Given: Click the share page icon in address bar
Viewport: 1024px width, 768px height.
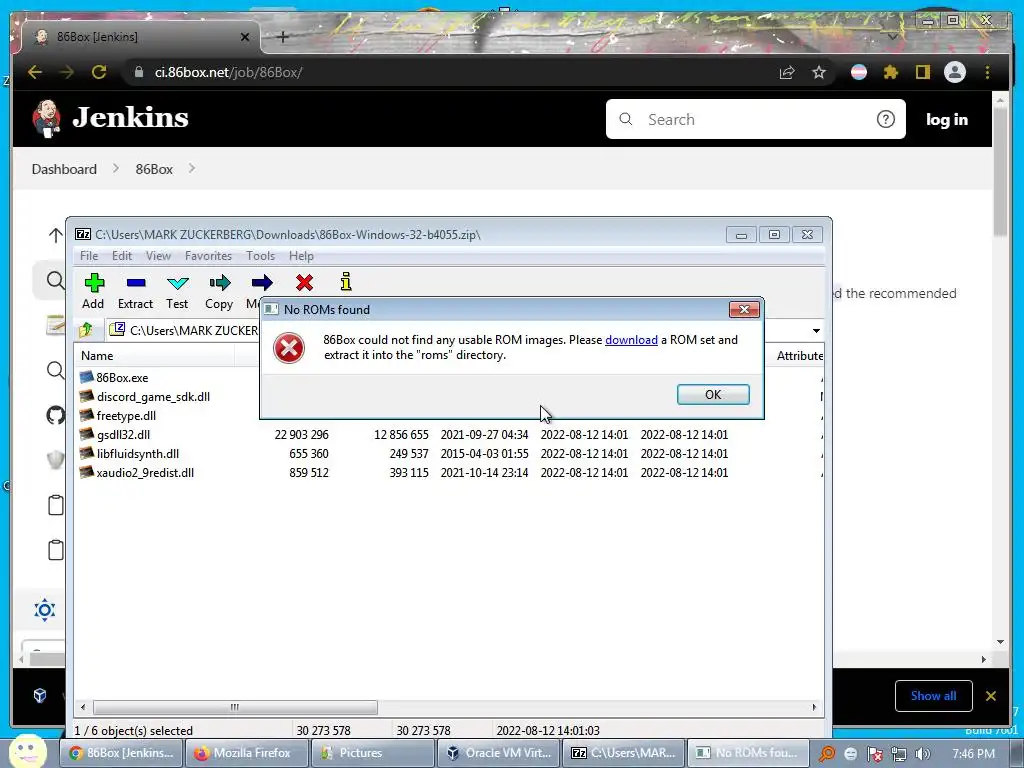Looking at the screenshot, I should [787, 72].
